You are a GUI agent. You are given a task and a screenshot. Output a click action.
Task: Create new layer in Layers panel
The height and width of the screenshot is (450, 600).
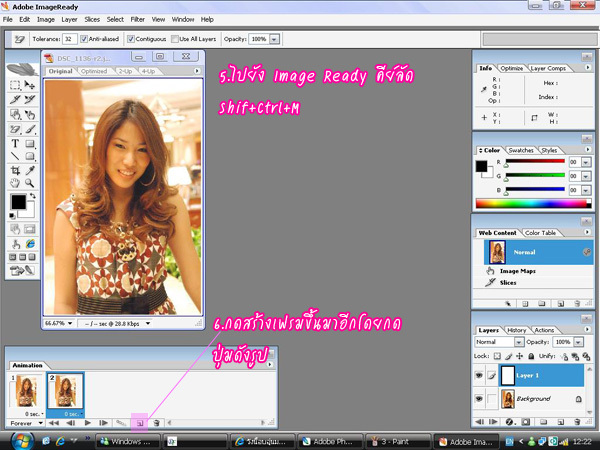(x=561, y=422)
